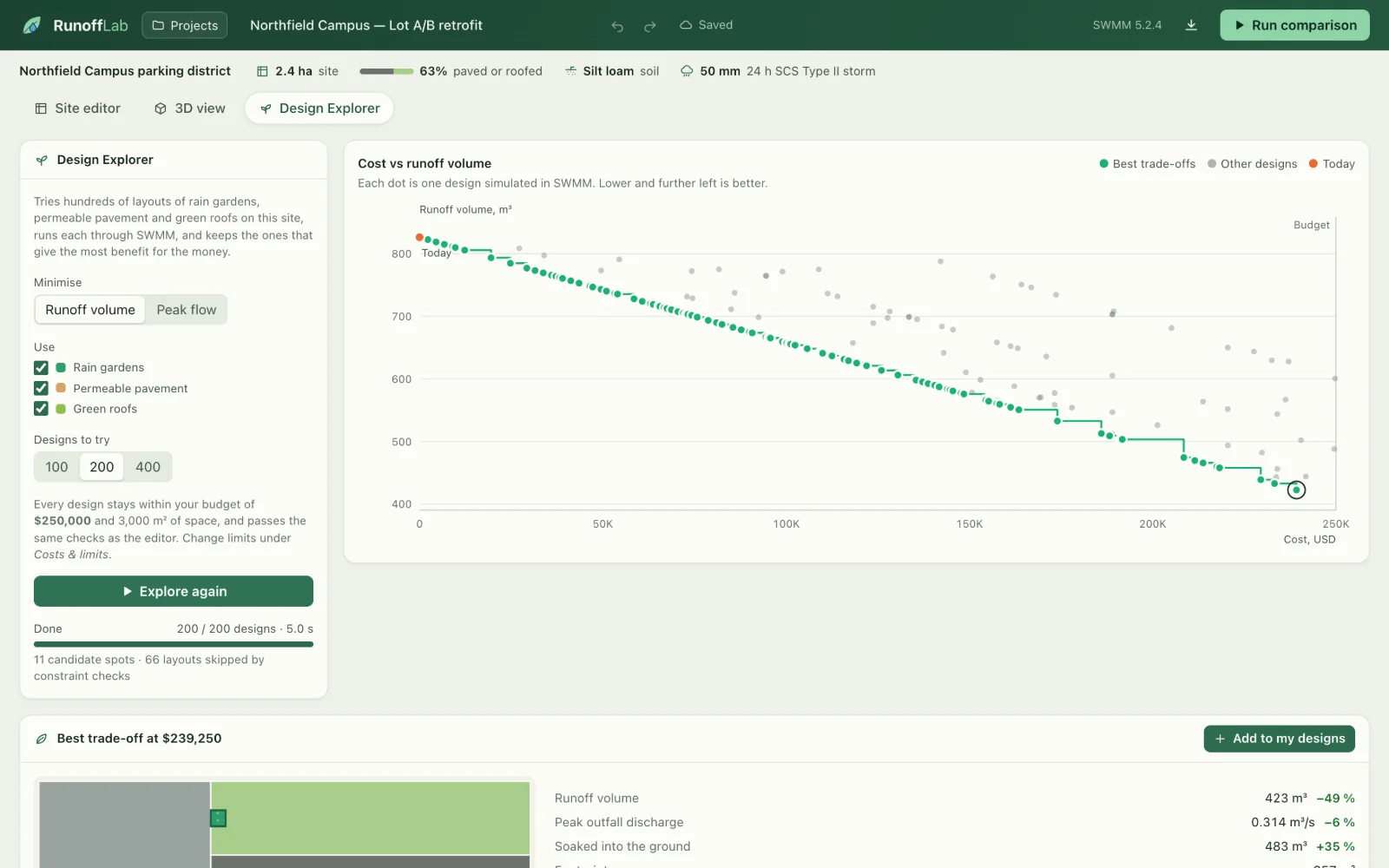Toggle Green roofs checkbox
Screen dimensions: 1389x868
pos(41,409)
